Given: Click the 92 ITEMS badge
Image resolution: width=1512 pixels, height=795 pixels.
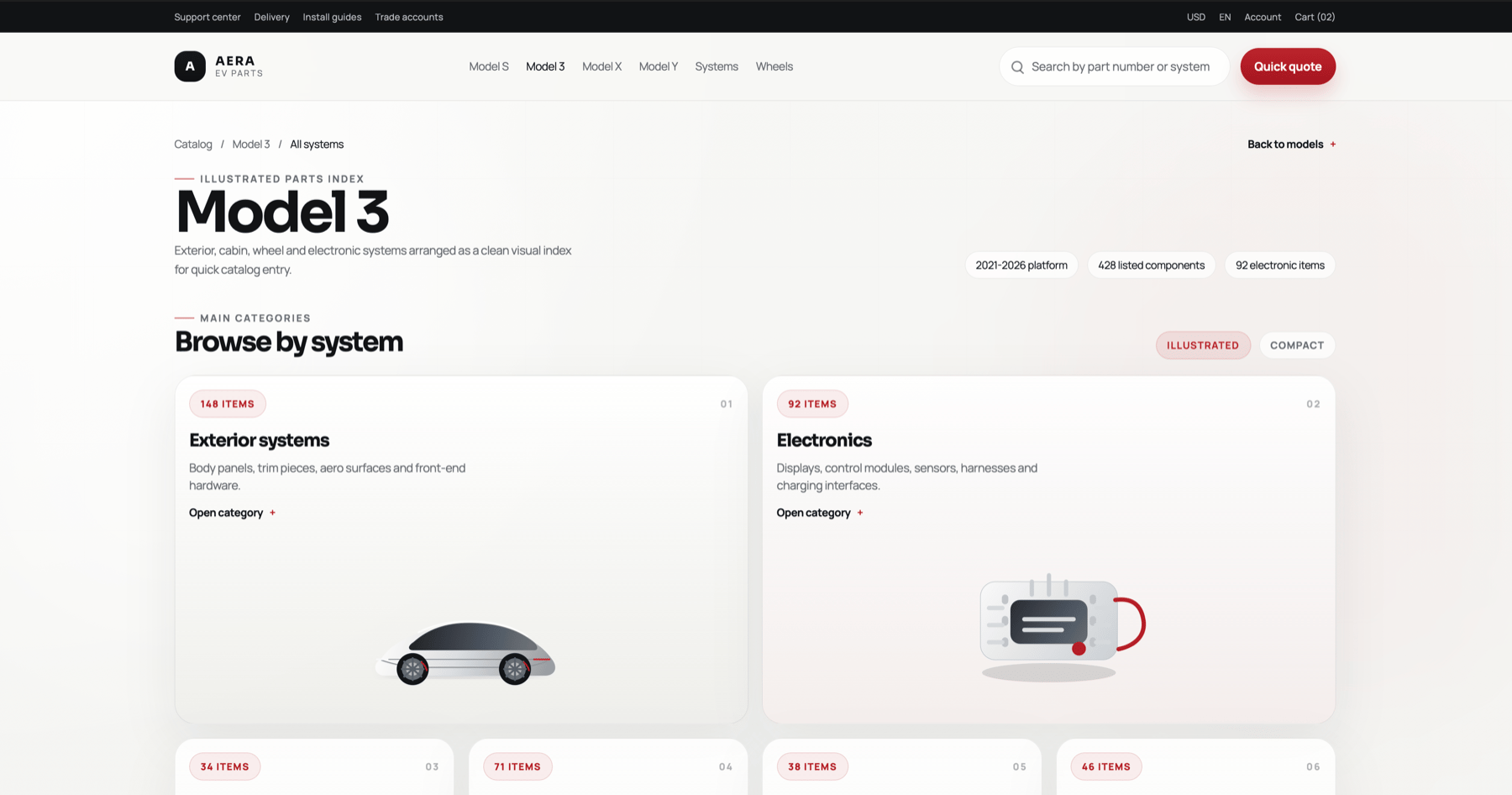Looking at the screenshot, I should 812,404.
